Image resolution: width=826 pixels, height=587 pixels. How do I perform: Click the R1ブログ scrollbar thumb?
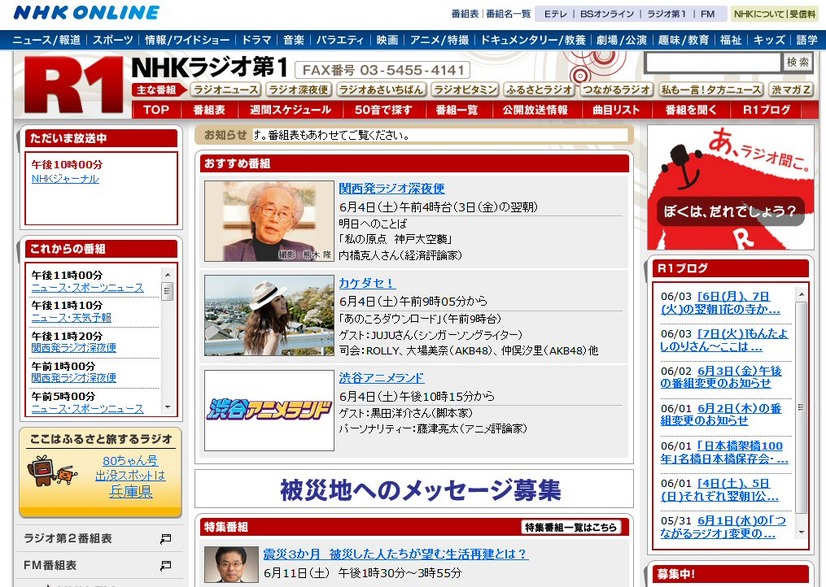(x=802, y=407)
